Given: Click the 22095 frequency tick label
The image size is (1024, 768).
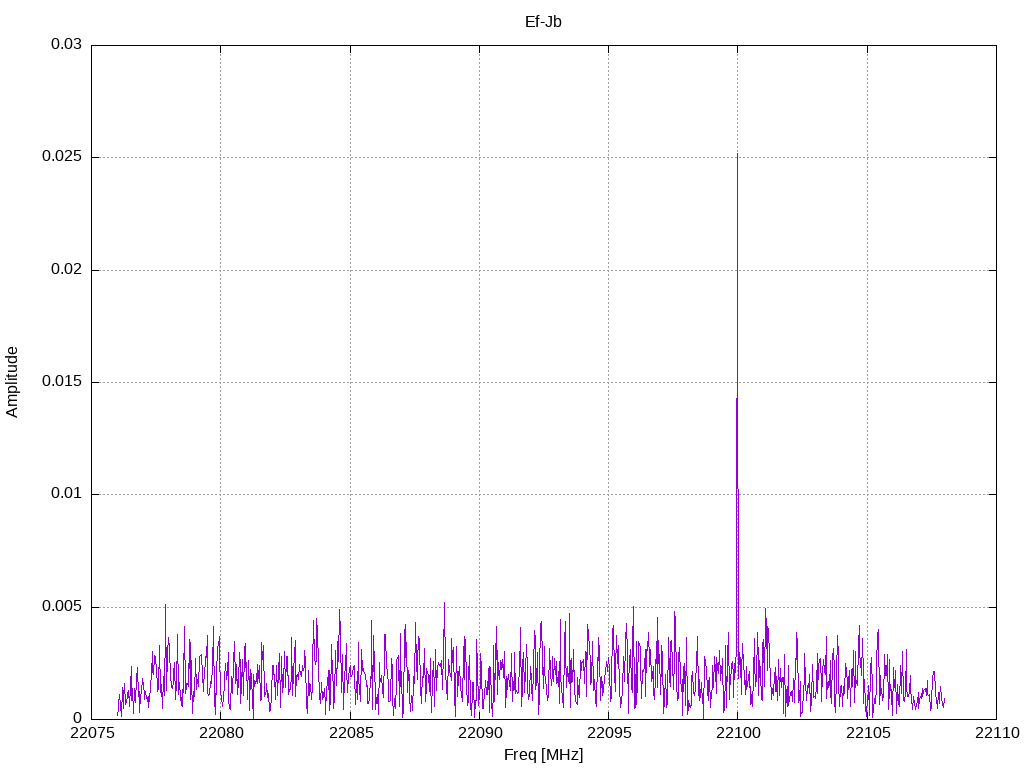Looking at the screenshot, I should (608, 734).
